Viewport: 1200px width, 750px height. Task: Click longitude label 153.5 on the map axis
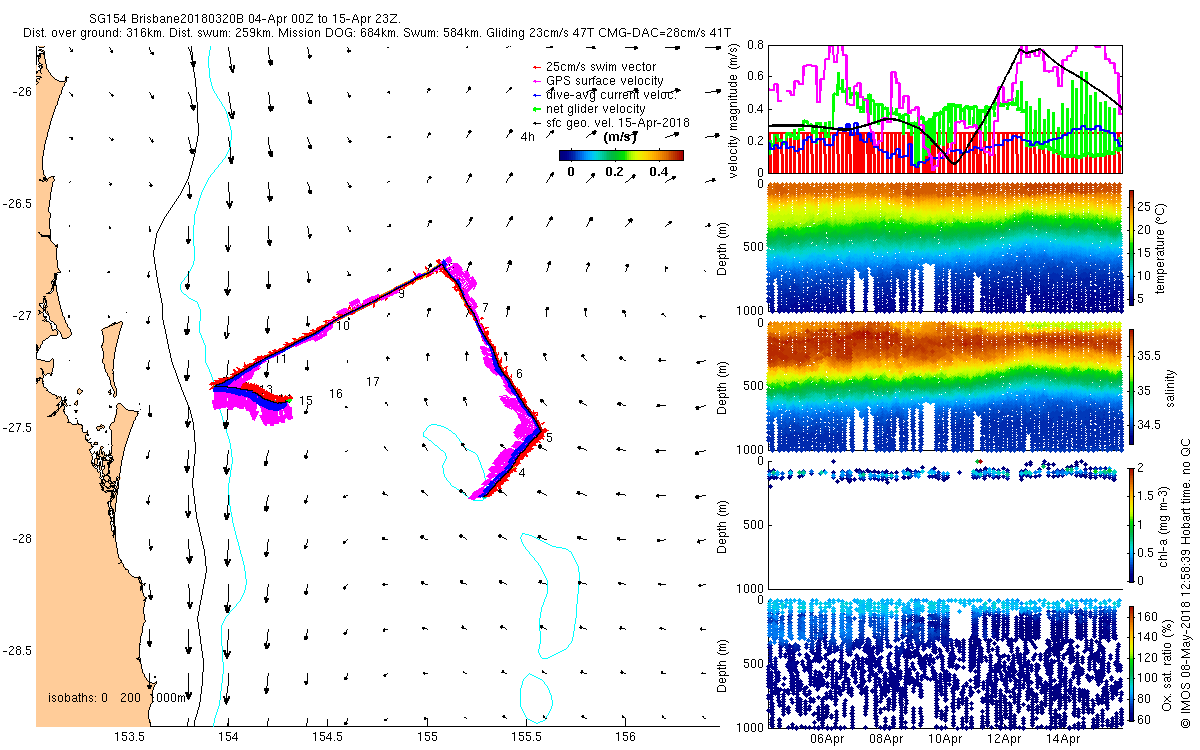[131, 737]
